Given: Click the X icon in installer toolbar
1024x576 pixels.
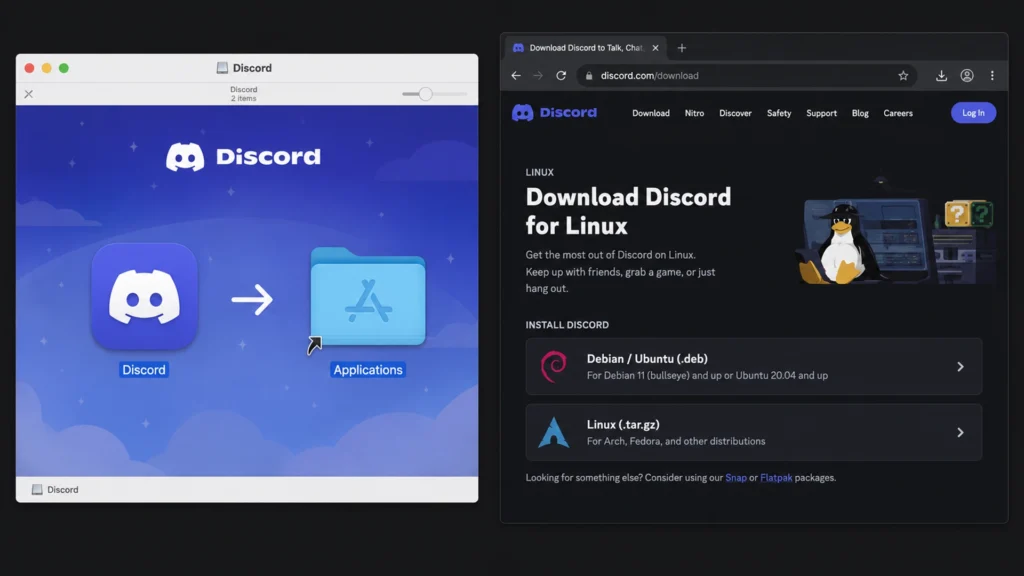Looking at the screenshot, I should pyautogui.click(x=29, y=94).
